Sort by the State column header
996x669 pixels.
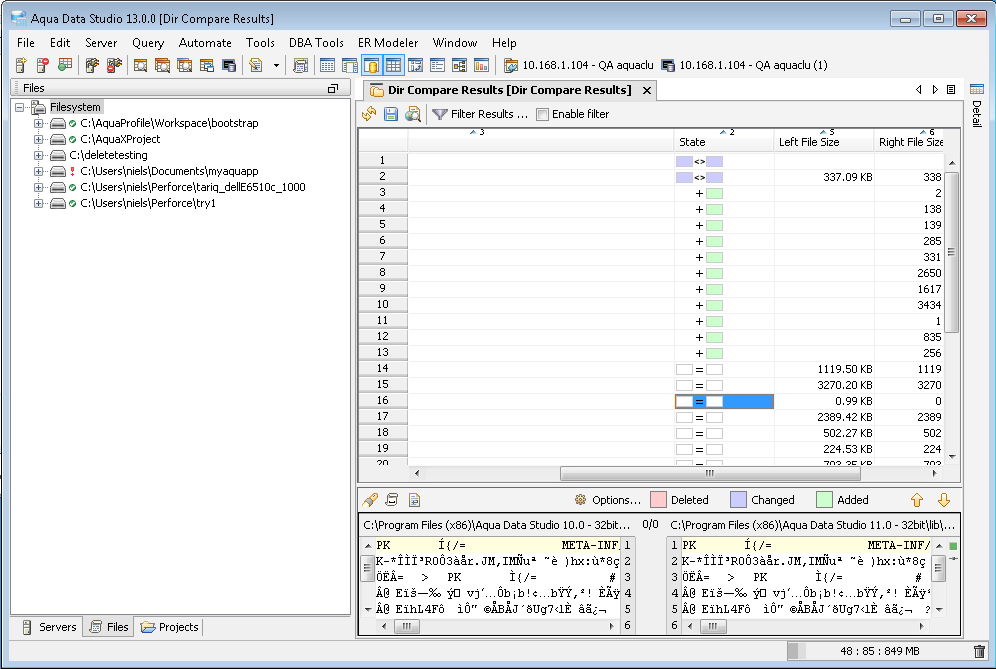pos(723,140)
